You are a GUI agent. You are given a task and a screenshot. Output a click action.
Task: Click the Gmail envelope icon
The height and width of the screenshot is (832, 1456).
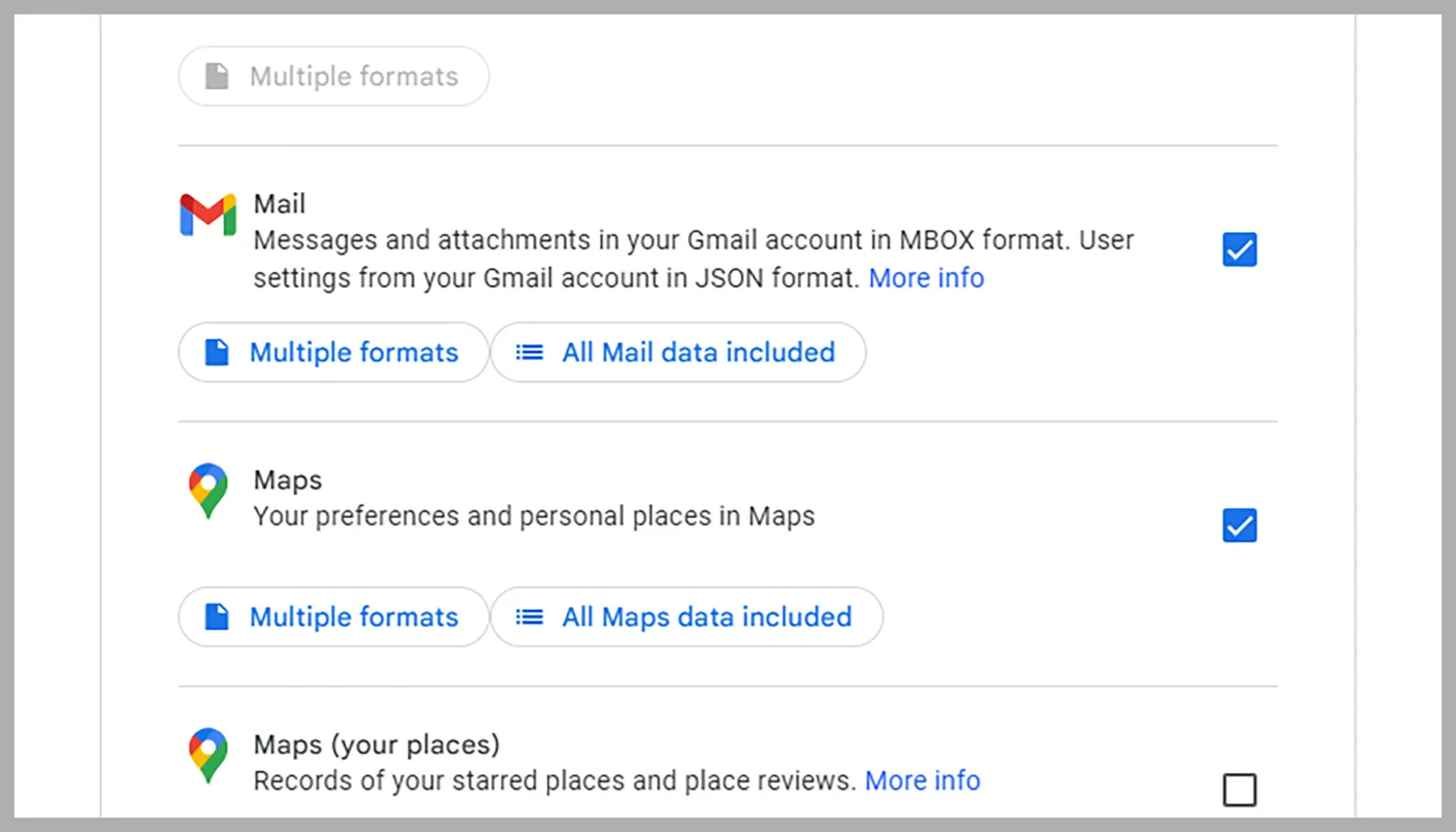(207, 215)
